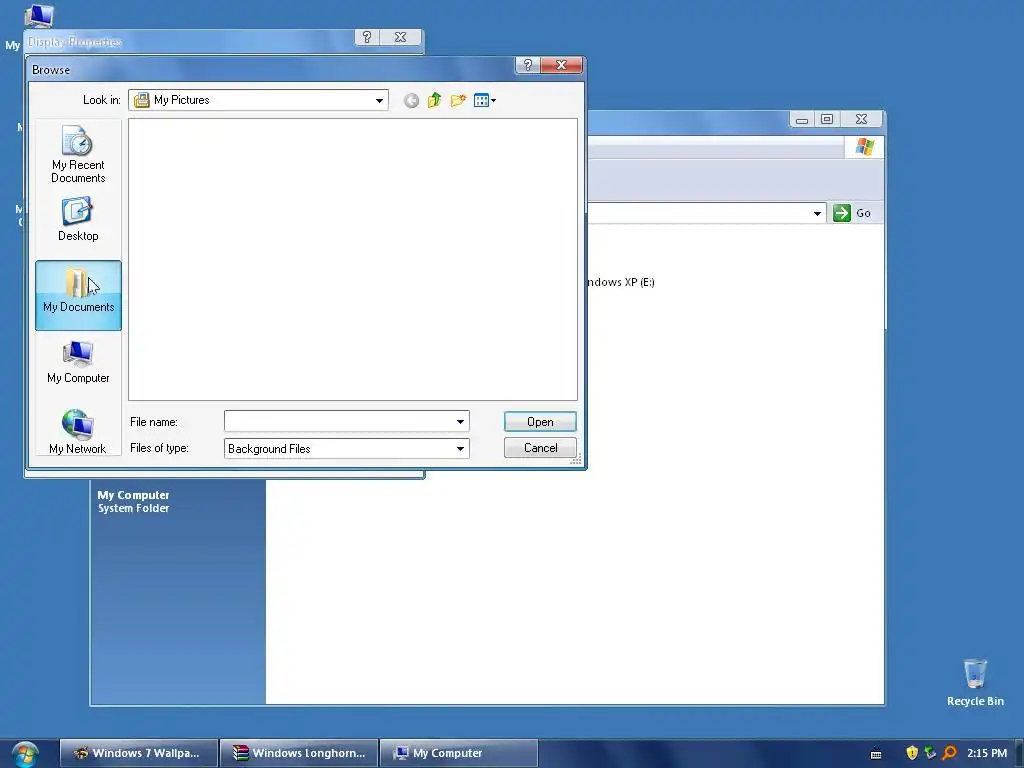Click the on-screen keyboard tray icon
Screen dimensions: 1024x768
coord(876,754)
